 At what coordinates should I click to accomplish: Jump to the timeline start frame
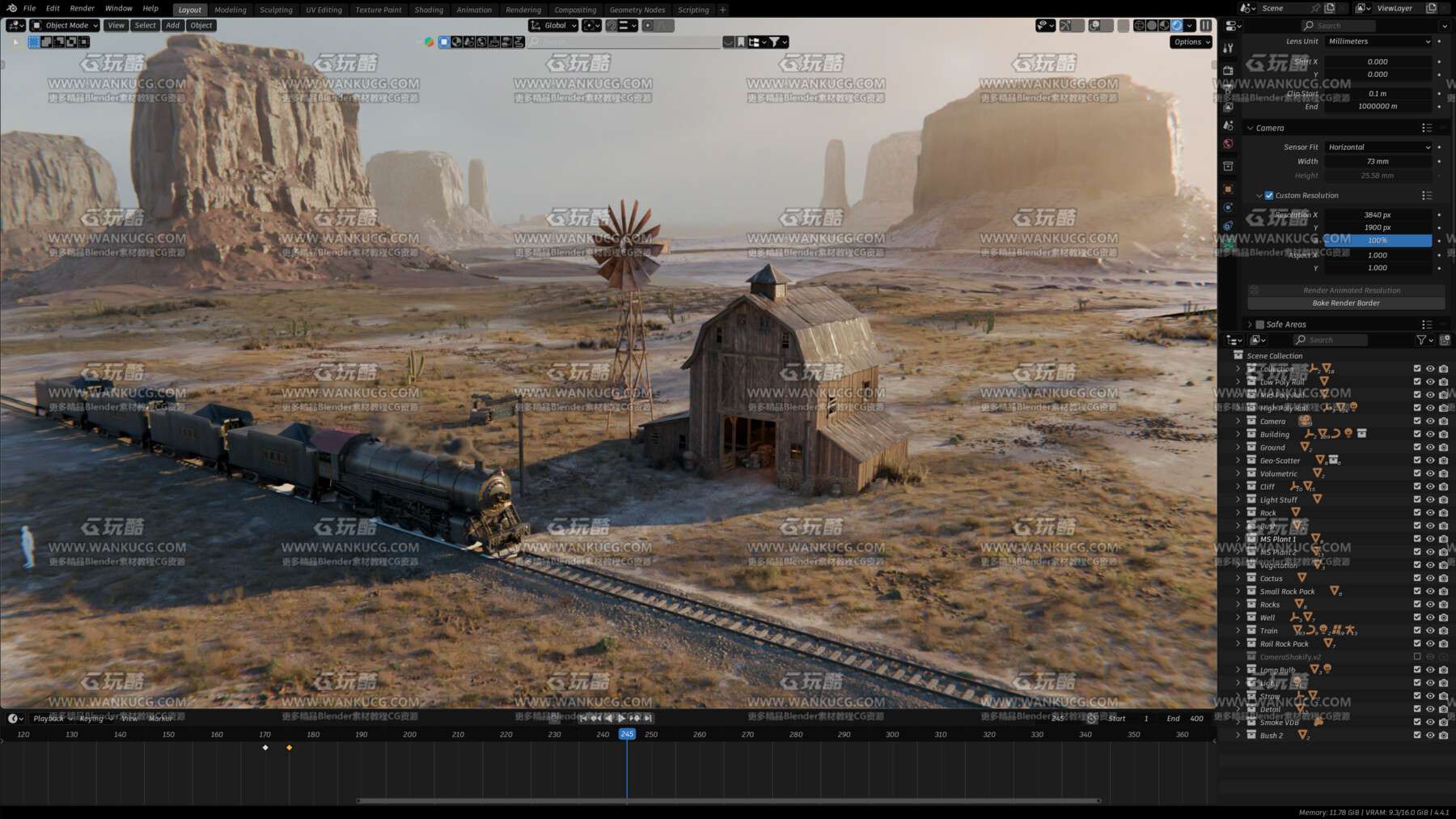583,719
